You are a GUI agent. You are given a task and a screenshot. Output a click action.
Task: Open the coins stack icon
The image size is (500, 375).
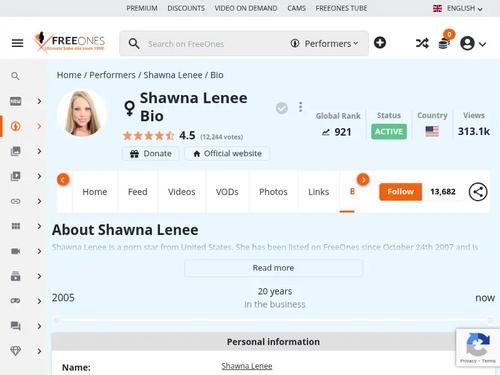pos(444,43)
